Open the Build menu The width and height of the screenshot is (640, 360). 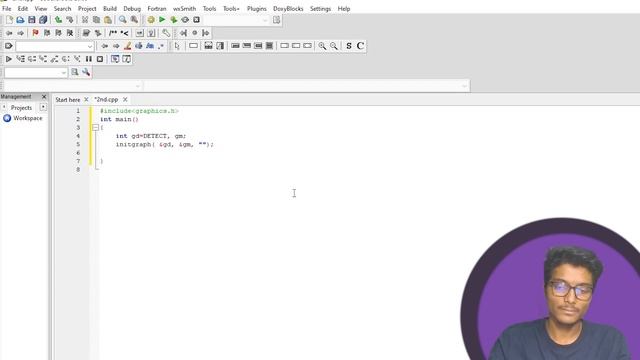tap(110, 9)
